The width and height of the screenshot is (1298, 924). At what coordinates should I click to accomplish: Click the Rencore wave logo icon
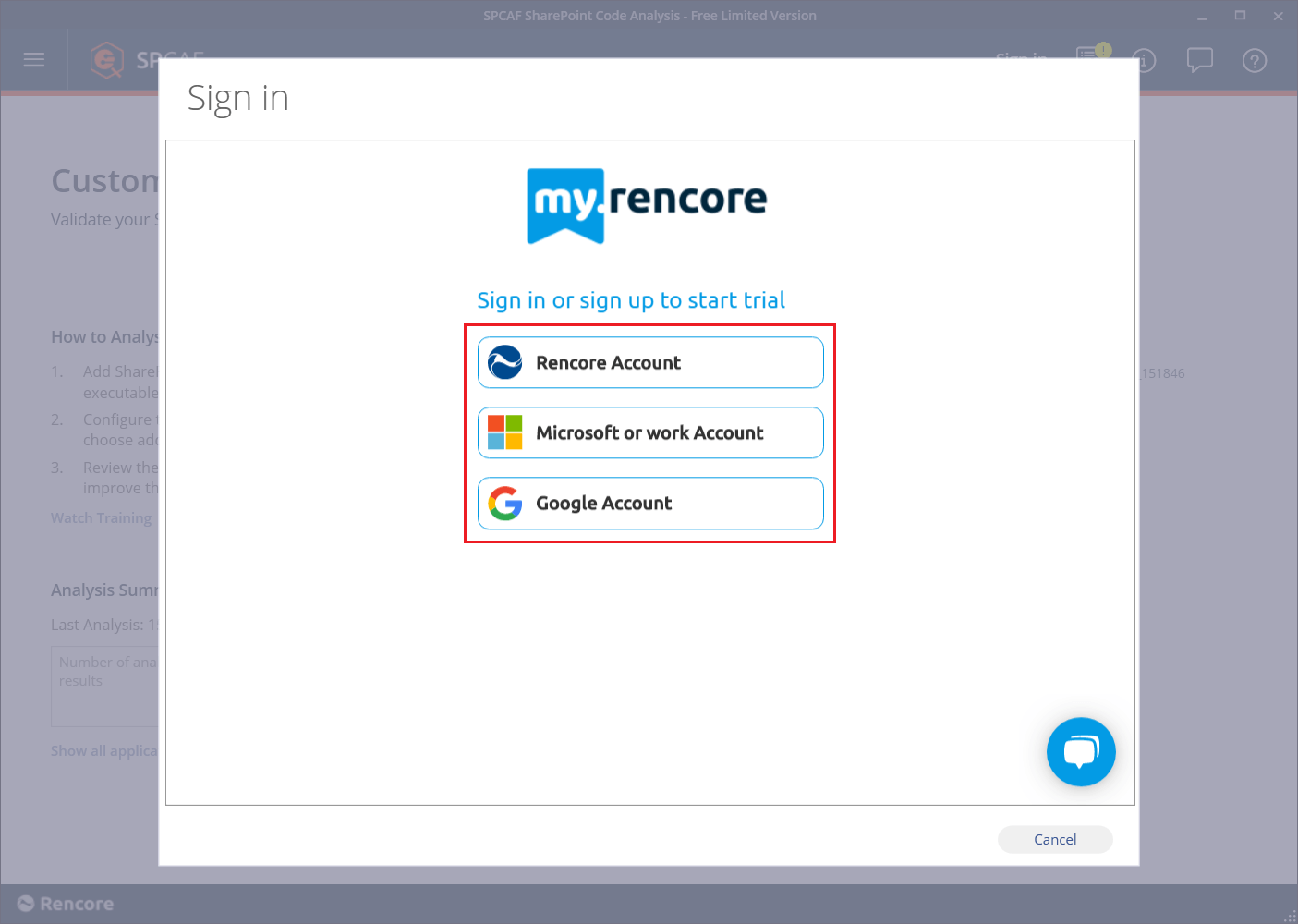click(x=505, y=362)
